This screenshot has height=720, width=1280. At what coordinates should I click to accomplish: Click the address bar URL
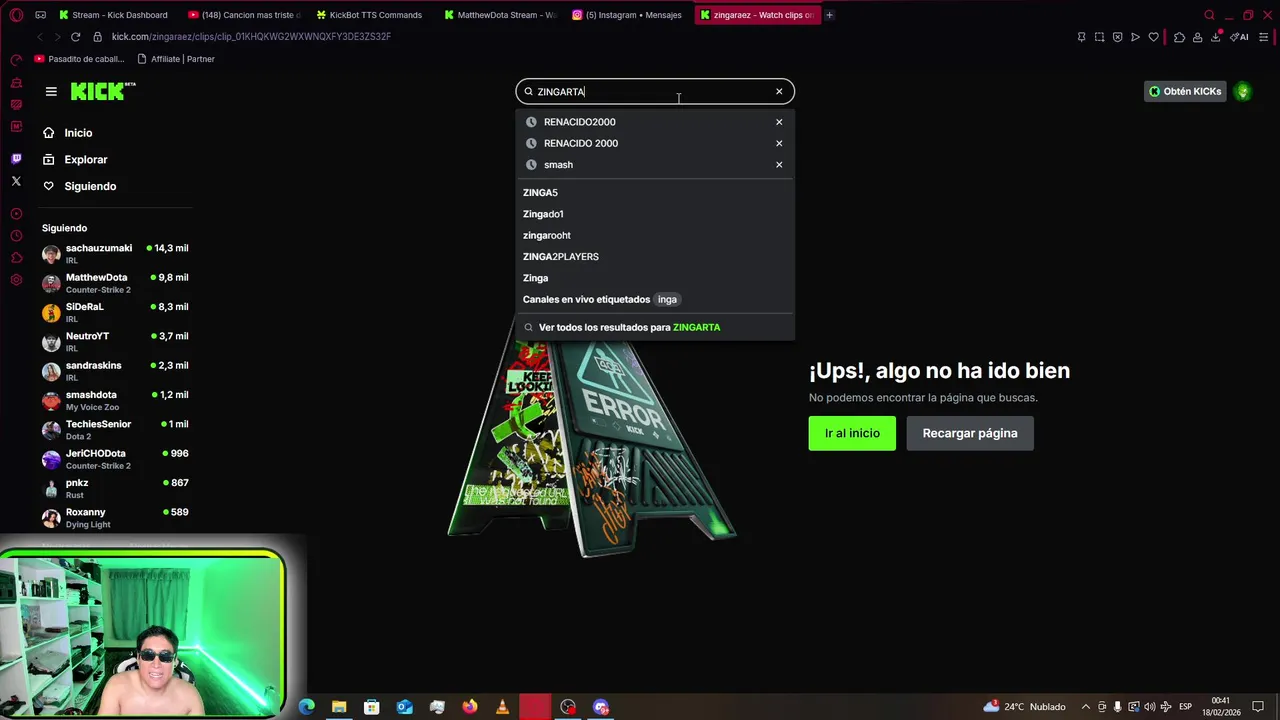point(251,37)
